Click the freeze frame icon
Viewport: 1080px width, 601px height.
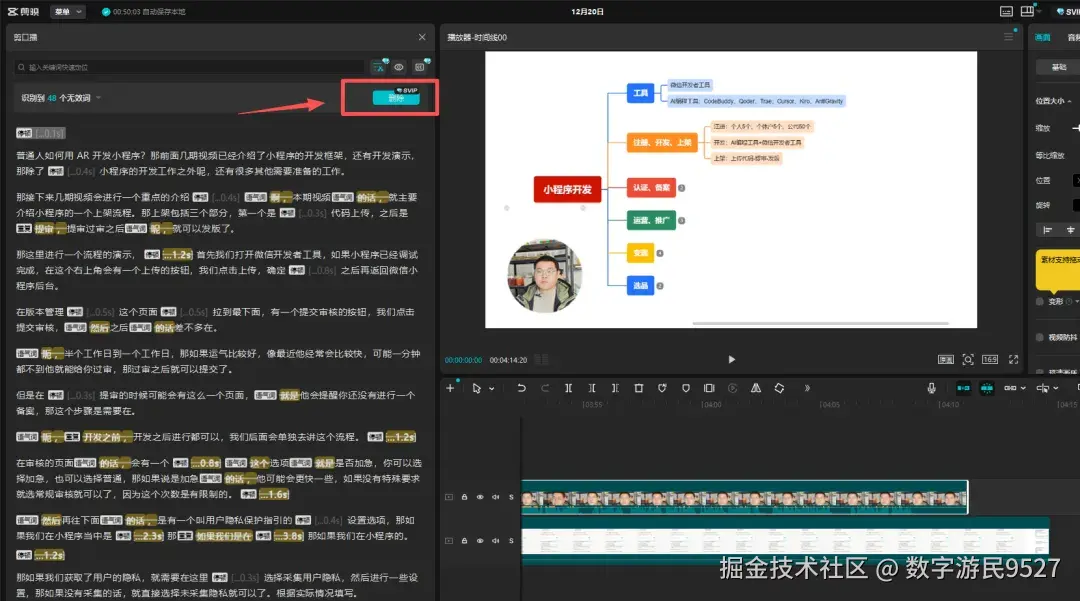[709, 388]
